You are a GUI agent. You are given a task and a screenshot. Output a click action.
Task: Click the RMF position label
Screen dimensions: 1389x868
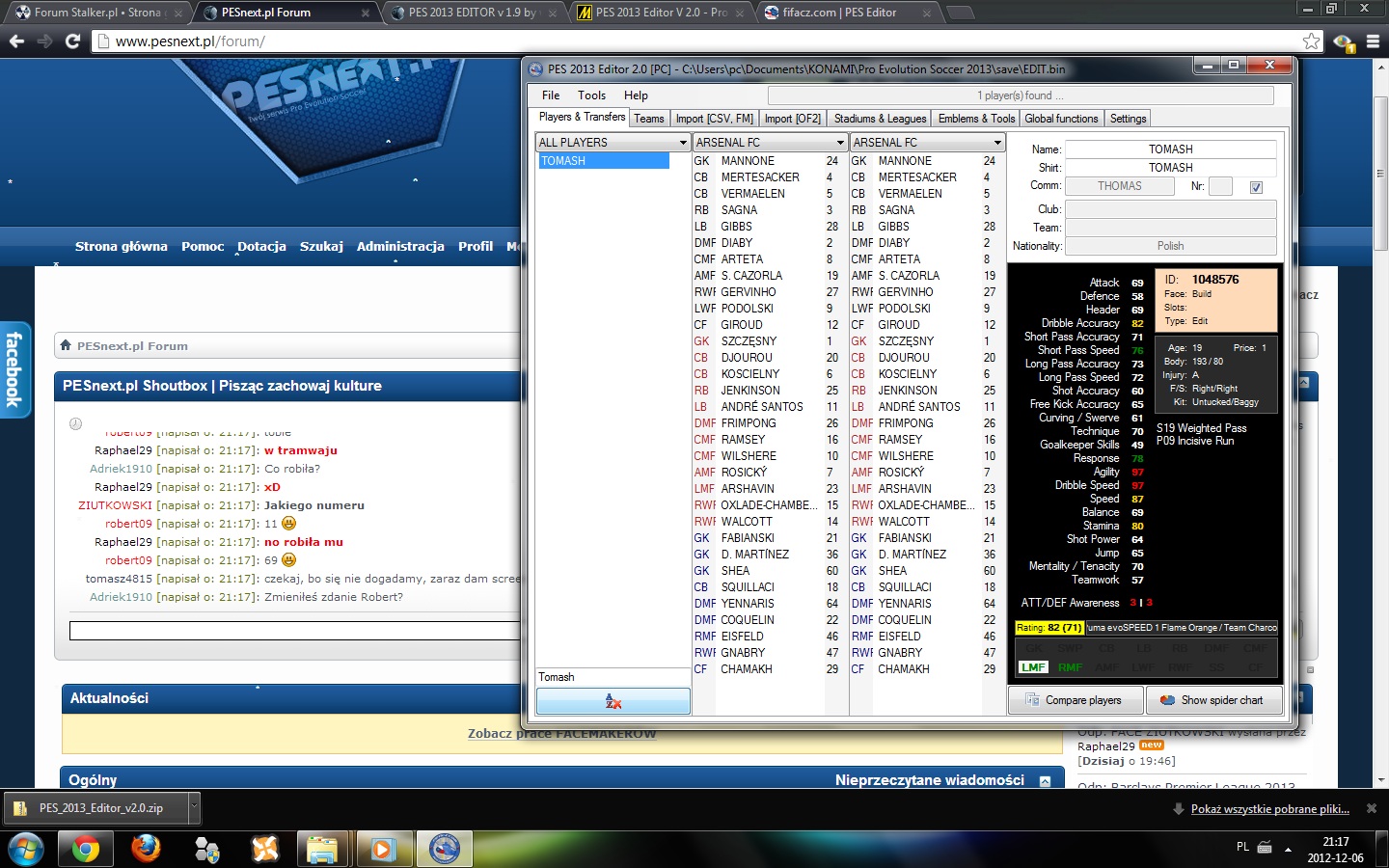(x=1070, y=667)
